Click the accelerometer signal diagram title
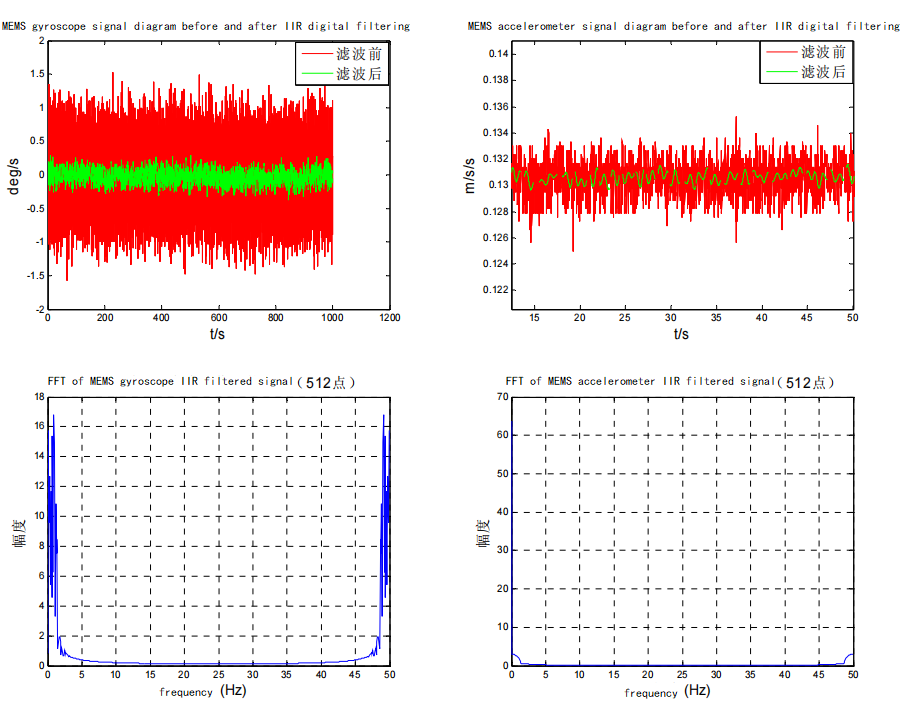The image size is (907, 719). [684, 26]
